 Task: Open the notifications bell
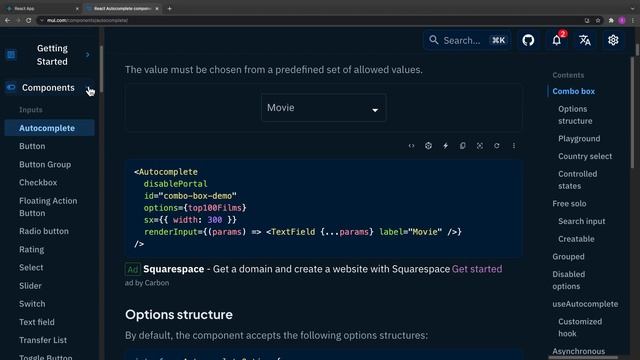557,40
